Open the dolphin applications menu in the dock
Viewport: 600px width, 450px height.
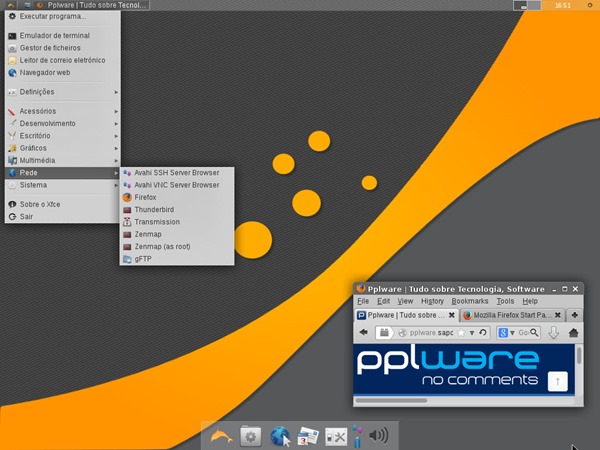(x=221, y=436)
